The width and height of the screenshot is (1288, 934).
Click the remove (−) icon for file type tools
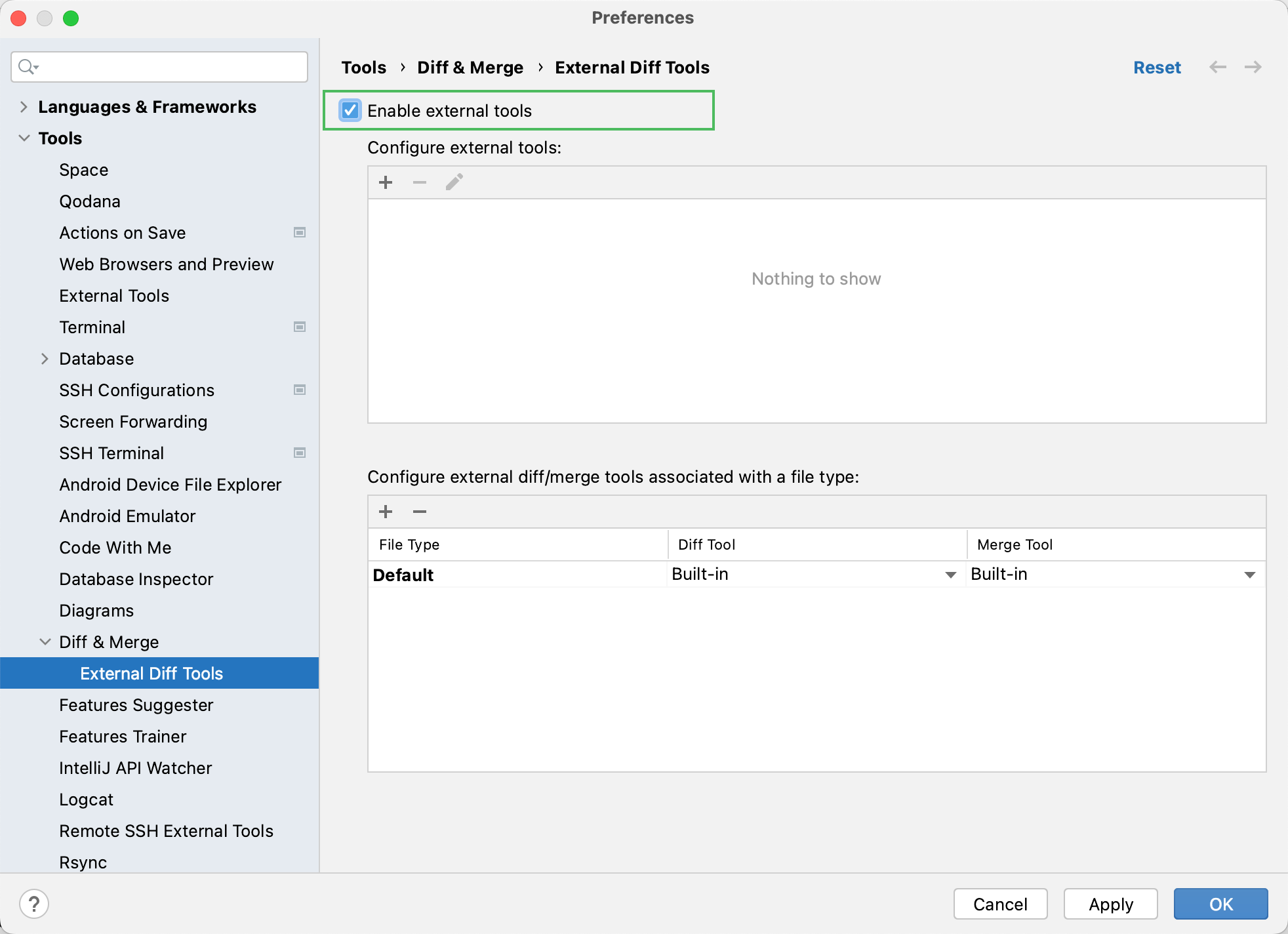tap(420, 511)
